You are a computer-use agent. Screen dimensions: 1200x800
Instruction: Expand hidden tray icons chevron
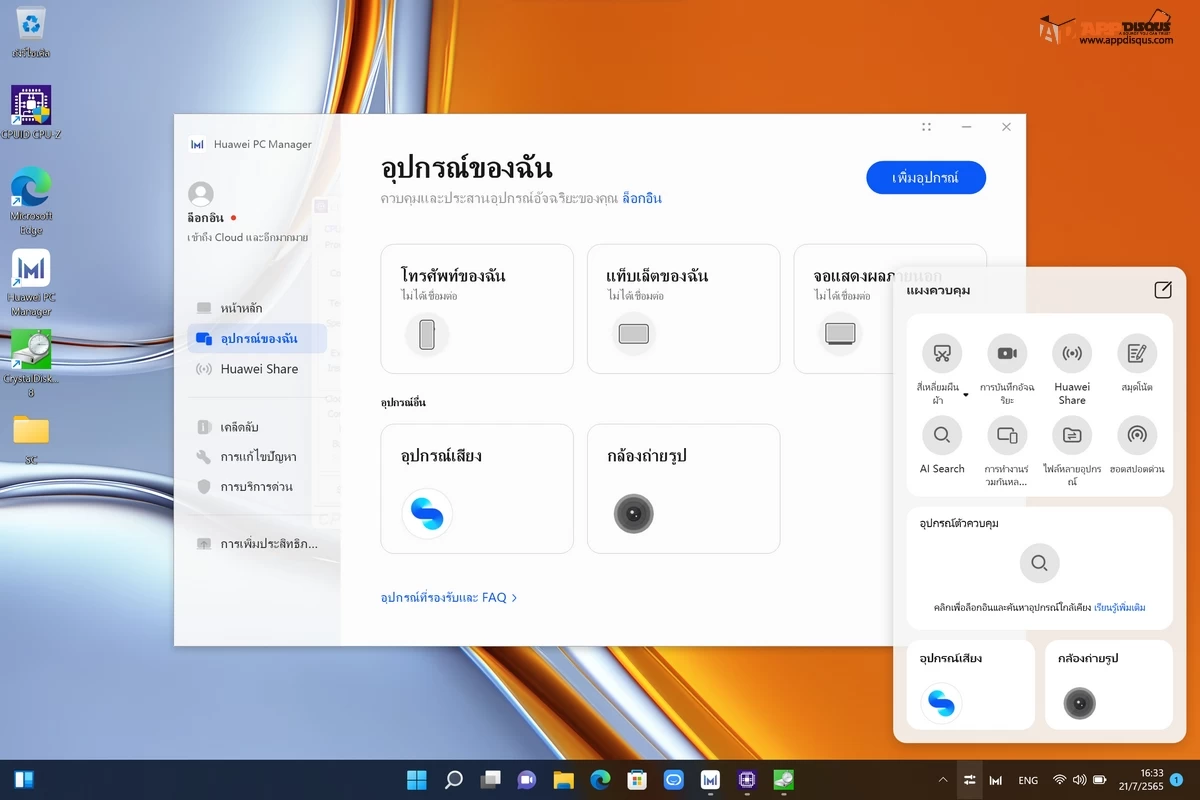[942, 780]
